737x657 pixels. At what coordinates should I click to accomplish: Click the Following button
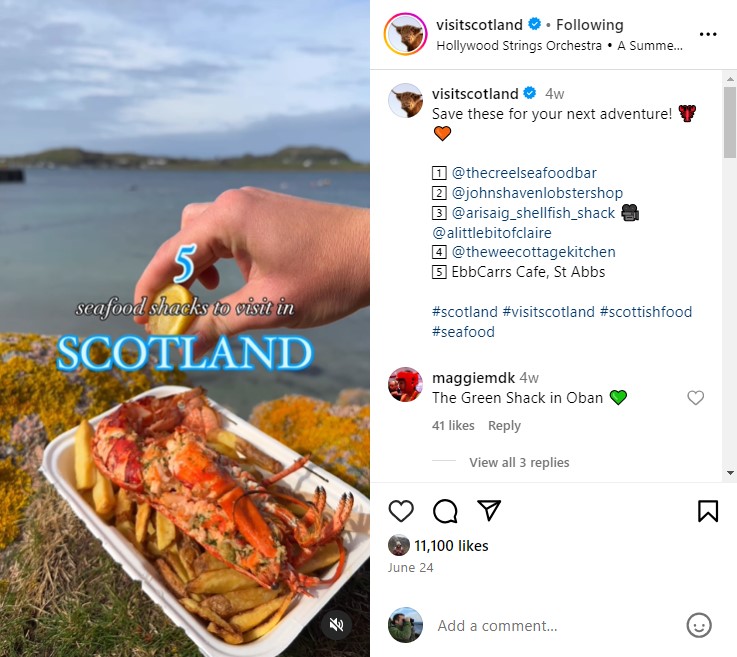[x=590, y=24]
